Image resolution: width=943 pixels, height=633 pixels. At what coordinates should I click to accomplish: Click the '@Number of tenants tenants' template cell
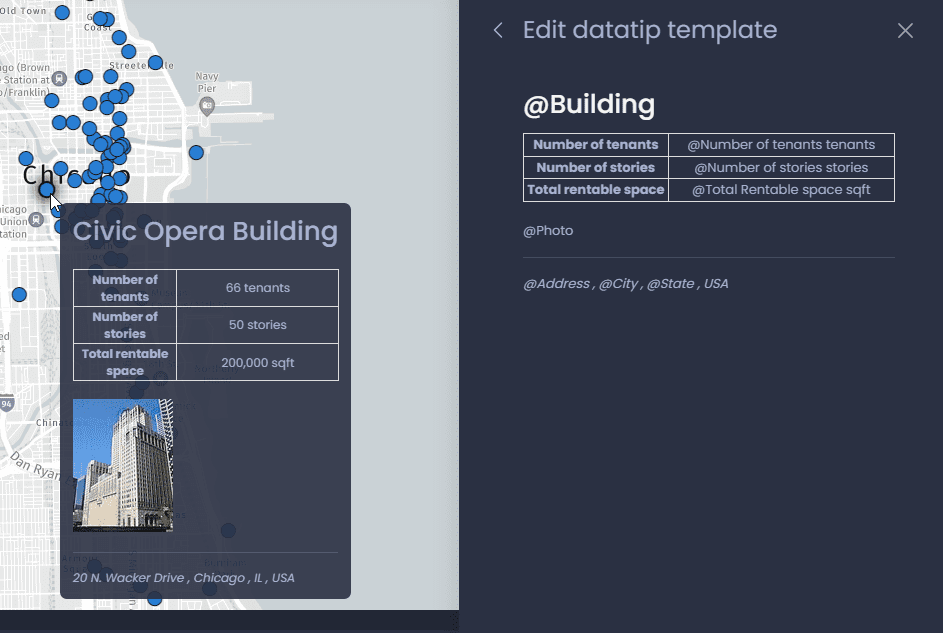click(x=781, y=145)
